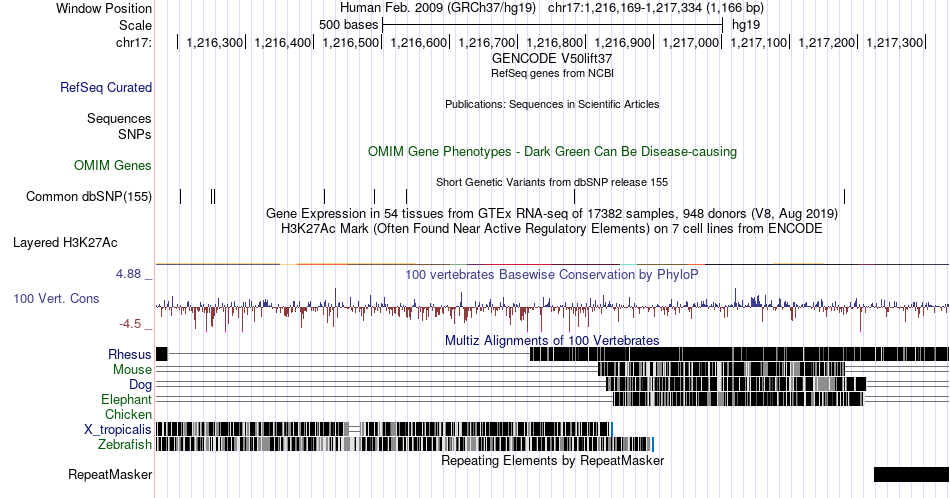Screen dimensions: 950x498
Task: Select the Common dbSNP(155) track label
Action: tap(89, 196)
